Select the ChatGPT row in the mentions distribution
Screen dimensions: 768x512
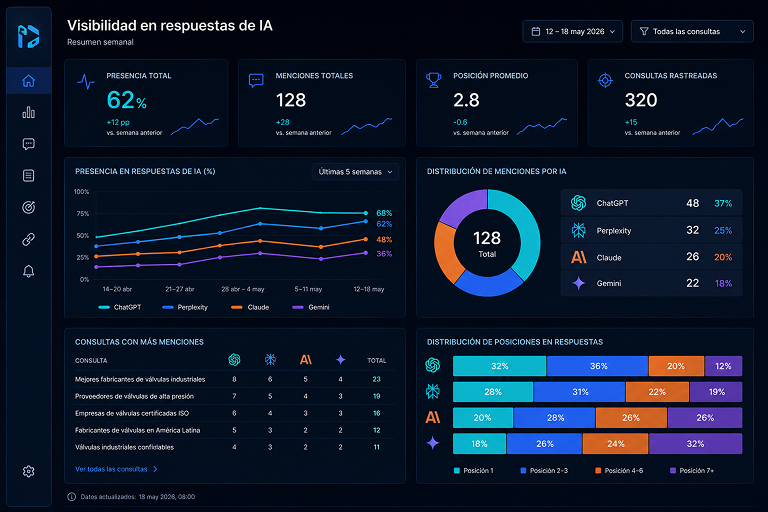click(x=651, y=203)
